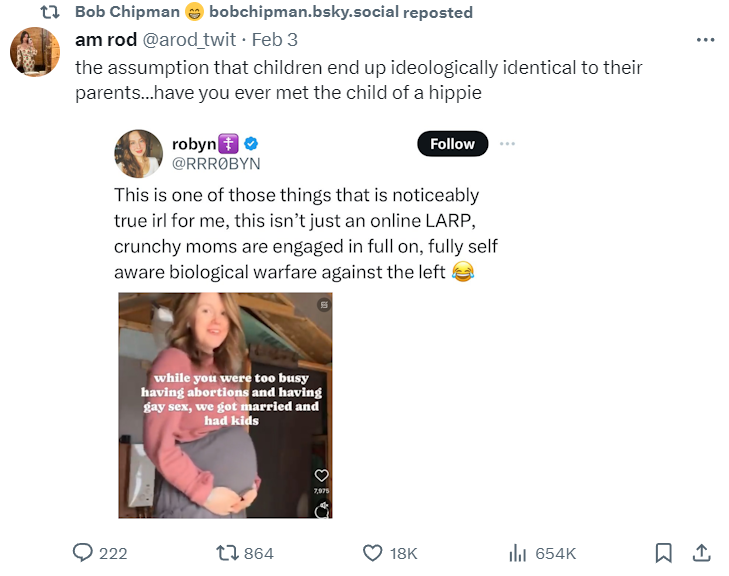The height and width of the screenshot is (576, 729).
Task: Open the top-right post options ellipsis
Action: click(x=706, y=40)
